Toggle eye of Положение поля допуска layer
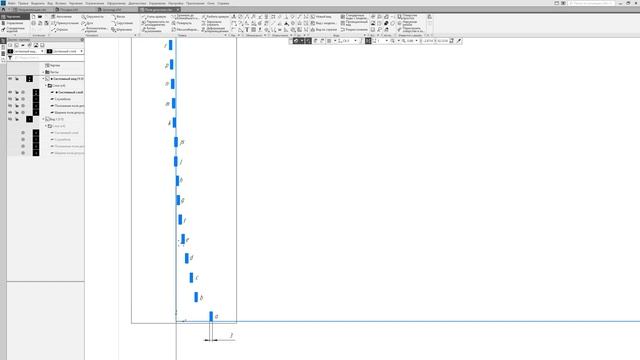This screenshot has width=640, height=360. (10, 106)
